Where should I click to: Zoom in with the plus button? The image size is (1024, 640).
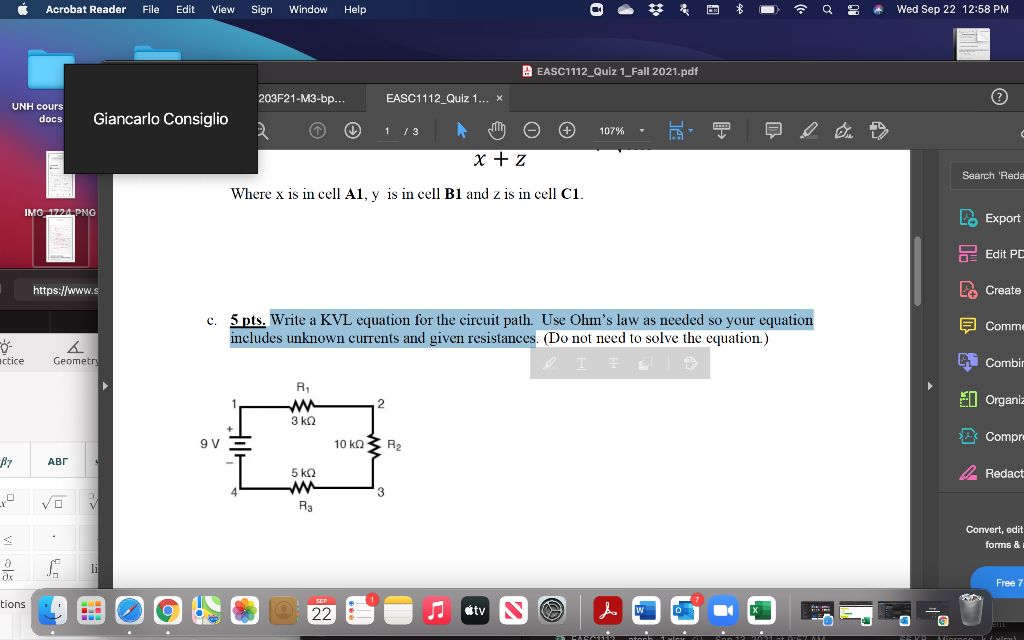567,130
